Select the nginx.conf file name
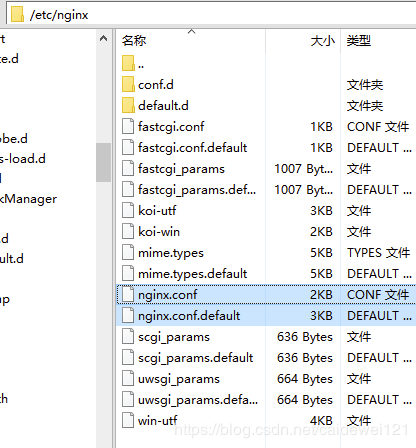 click(x=168, y=295)
